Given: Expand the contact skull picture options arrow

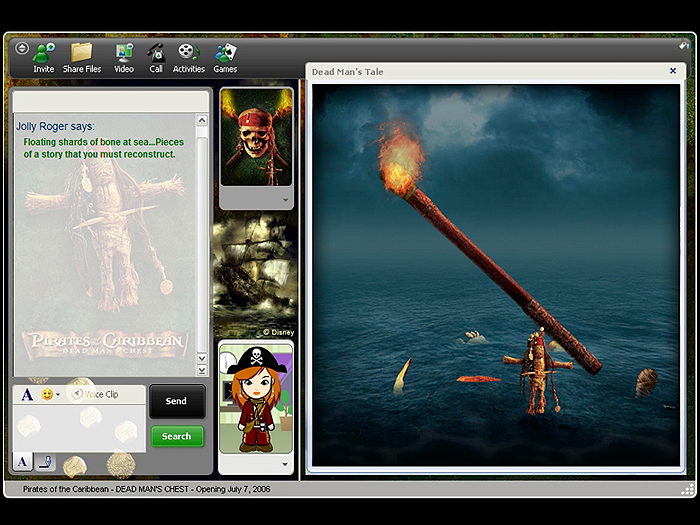Looking at the screenshot, I should click(286, 200).
